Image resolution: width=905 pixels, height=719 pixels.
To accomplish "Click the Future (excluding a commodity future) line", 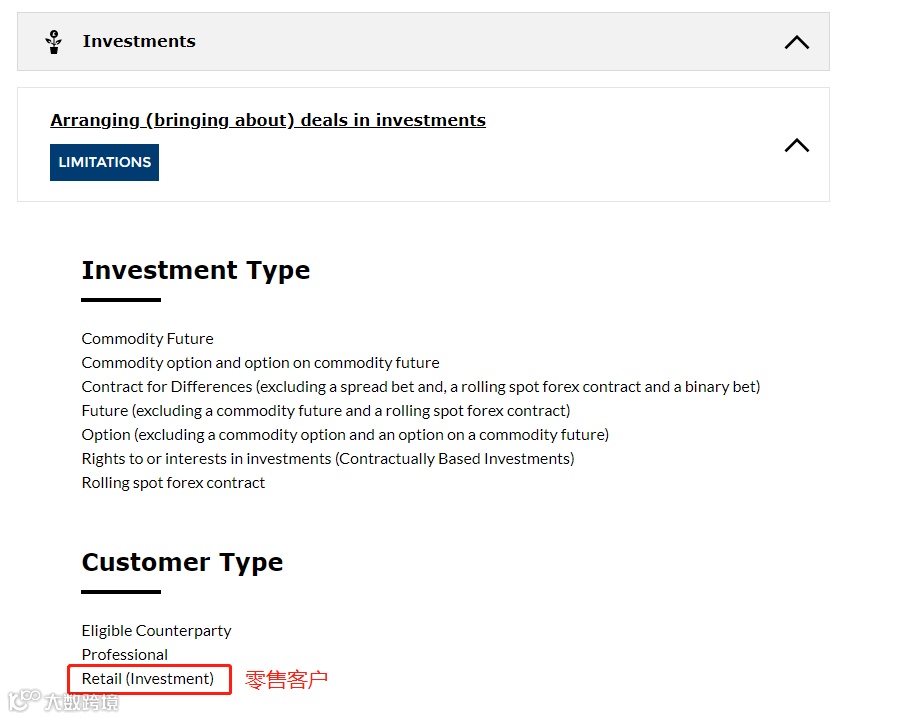I will point(325,411).
